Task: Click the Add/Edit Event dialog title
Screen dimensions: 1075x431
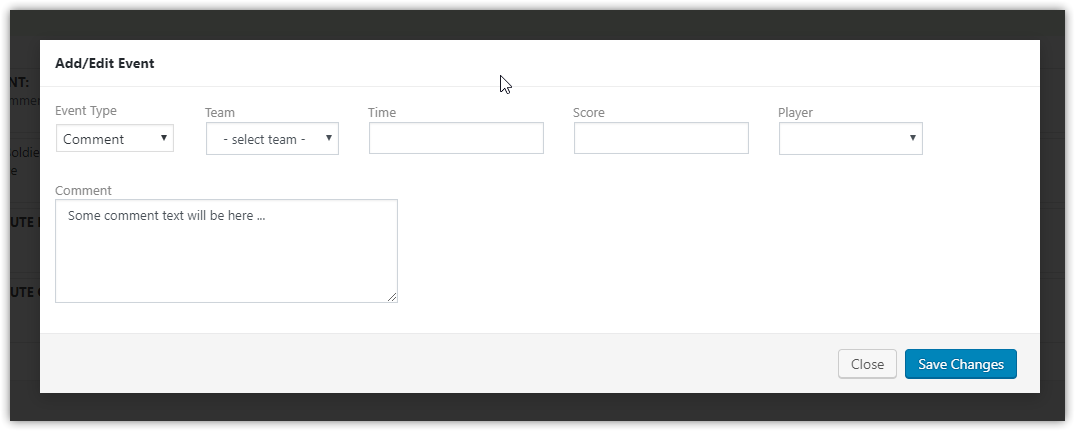Action: coord(105,63)
